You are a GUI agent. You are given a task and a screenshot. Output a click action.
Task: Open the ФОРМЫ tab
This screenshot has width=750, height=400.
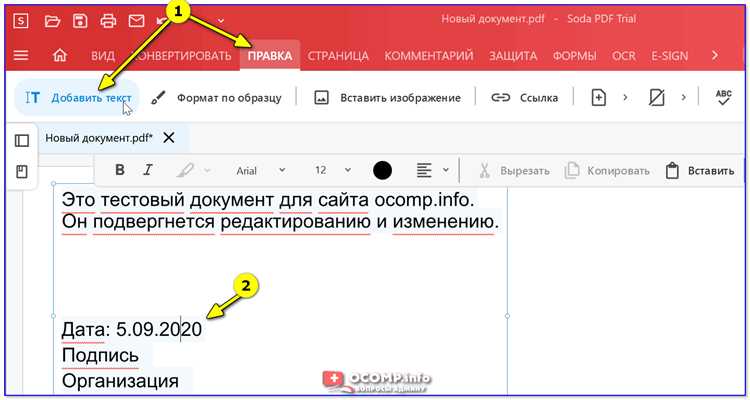point(574,56)
